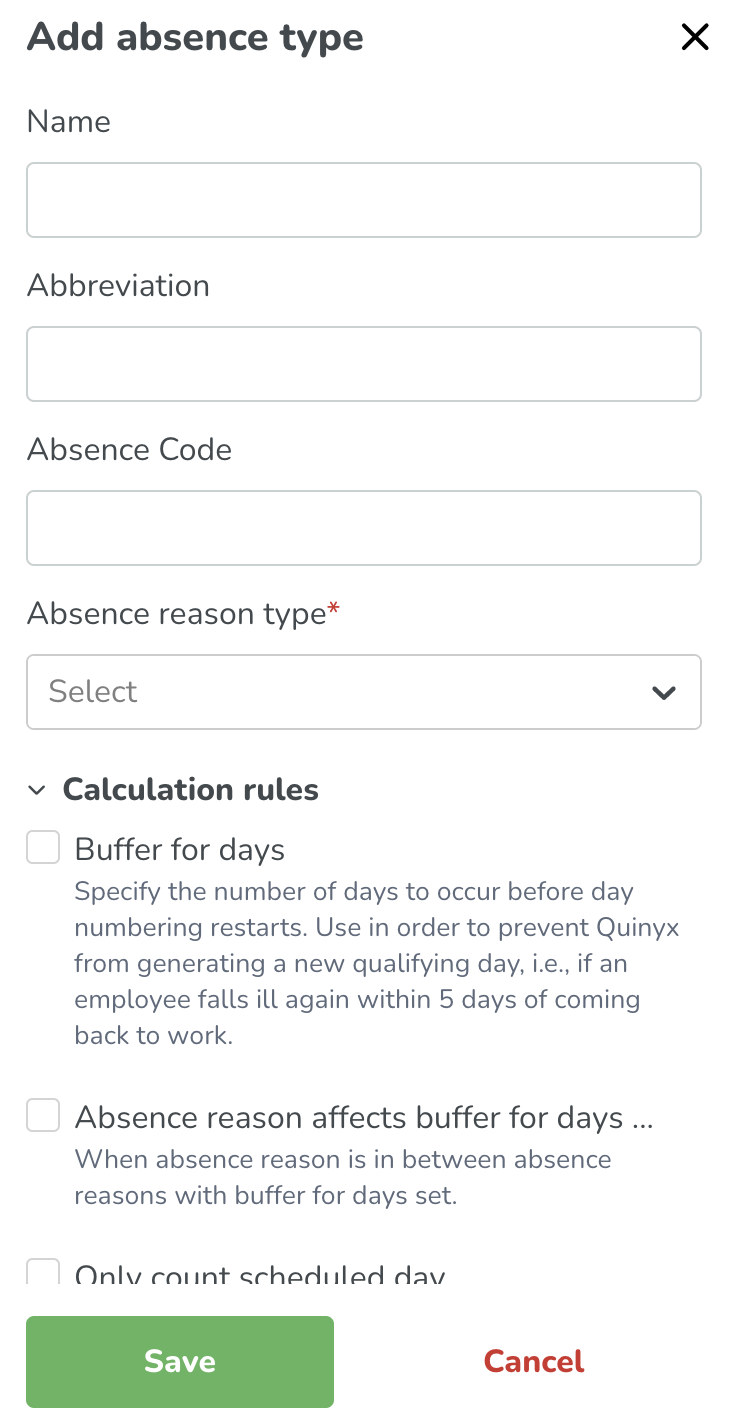Save the new absence type
Viewport: 730px width, 1418px height.
click(180, 1361)
